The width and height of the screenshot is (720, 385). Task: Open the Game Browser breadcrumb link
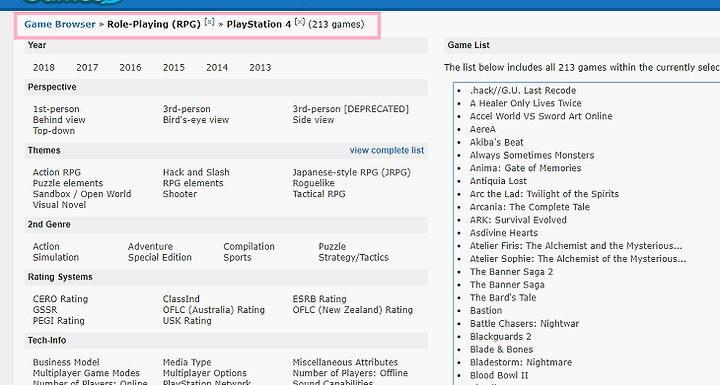[x=60, y=24]
